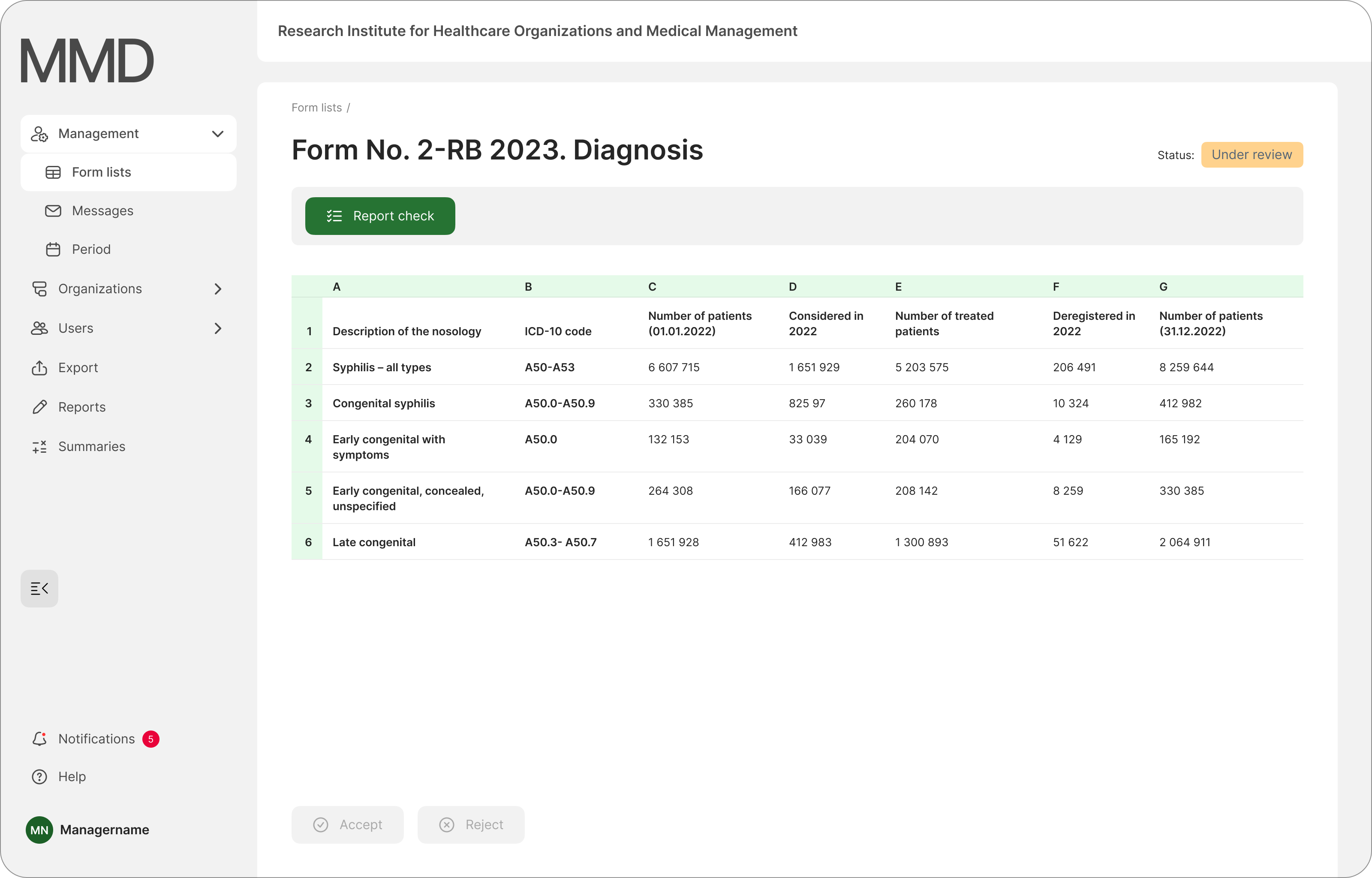Collapse the Management menu chevron
This screenshot has height=878, width=1372.
218,134
